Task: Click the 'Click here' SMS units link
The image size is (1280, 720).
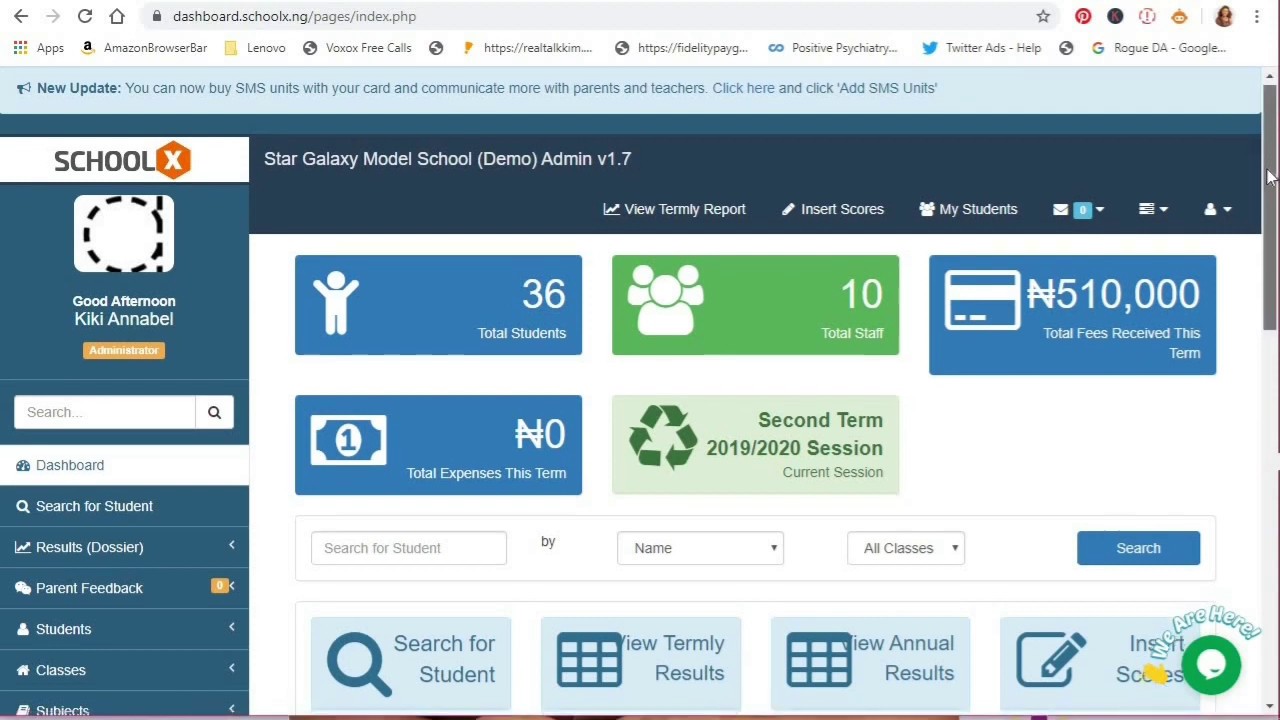Action: [743, 88]
